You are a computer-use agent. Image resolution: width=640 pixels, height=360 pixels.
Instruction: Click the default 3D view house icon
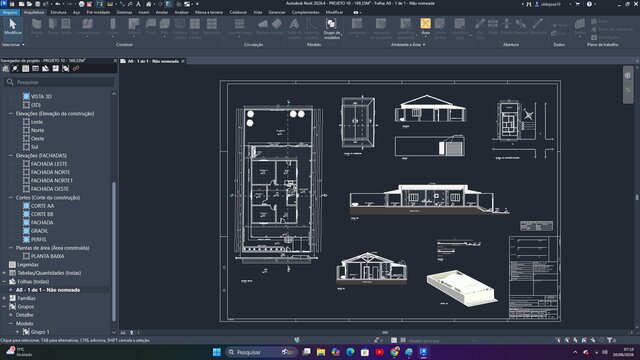(149, 4)
